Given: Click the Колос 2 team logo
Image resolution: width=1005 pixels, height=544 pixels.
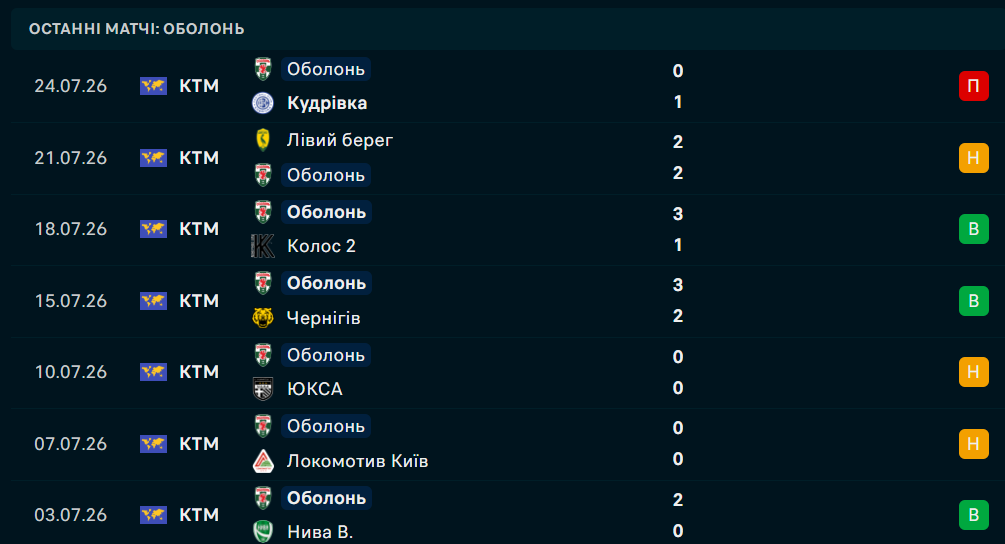Looking at the screenshot, I should [263, 246].
